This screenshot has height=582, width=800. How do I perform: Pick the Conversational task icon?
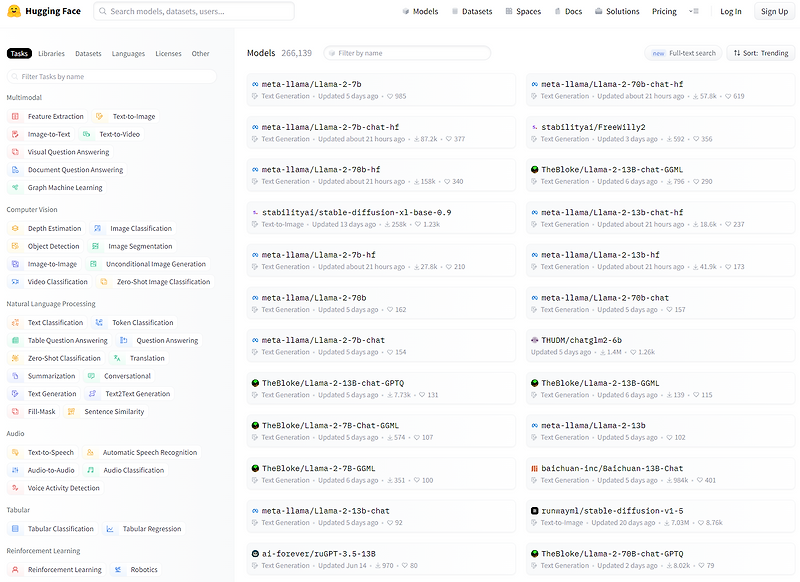(x=91, y=376)
